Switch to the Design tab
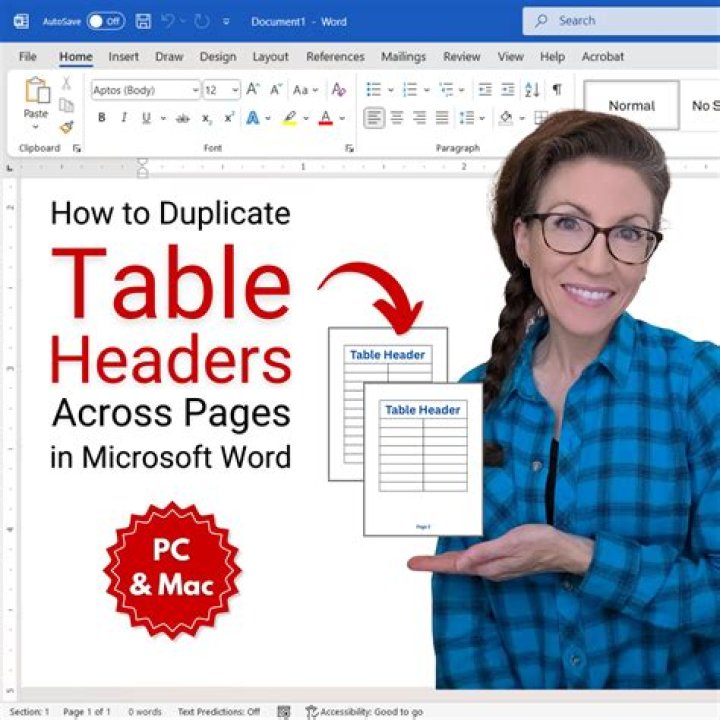720x720 pixels. point(218,56)
